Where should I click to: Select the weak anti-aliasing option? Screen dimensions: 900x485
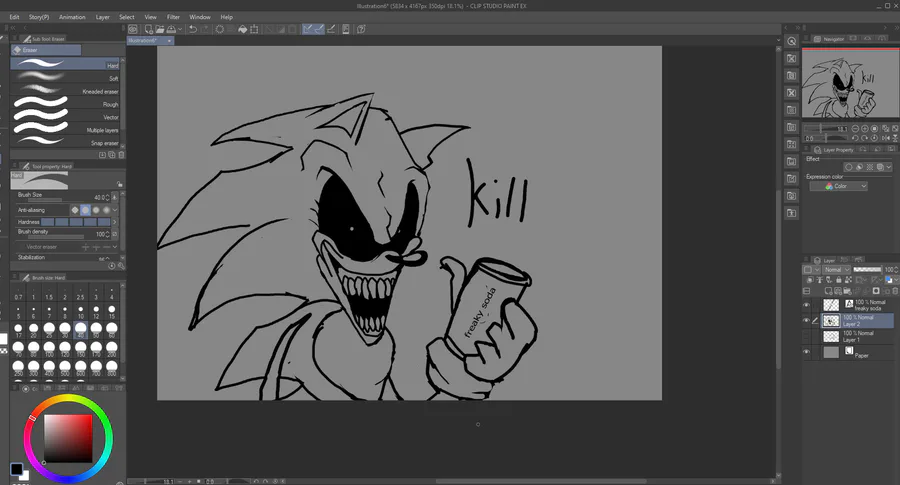(86, 210)
